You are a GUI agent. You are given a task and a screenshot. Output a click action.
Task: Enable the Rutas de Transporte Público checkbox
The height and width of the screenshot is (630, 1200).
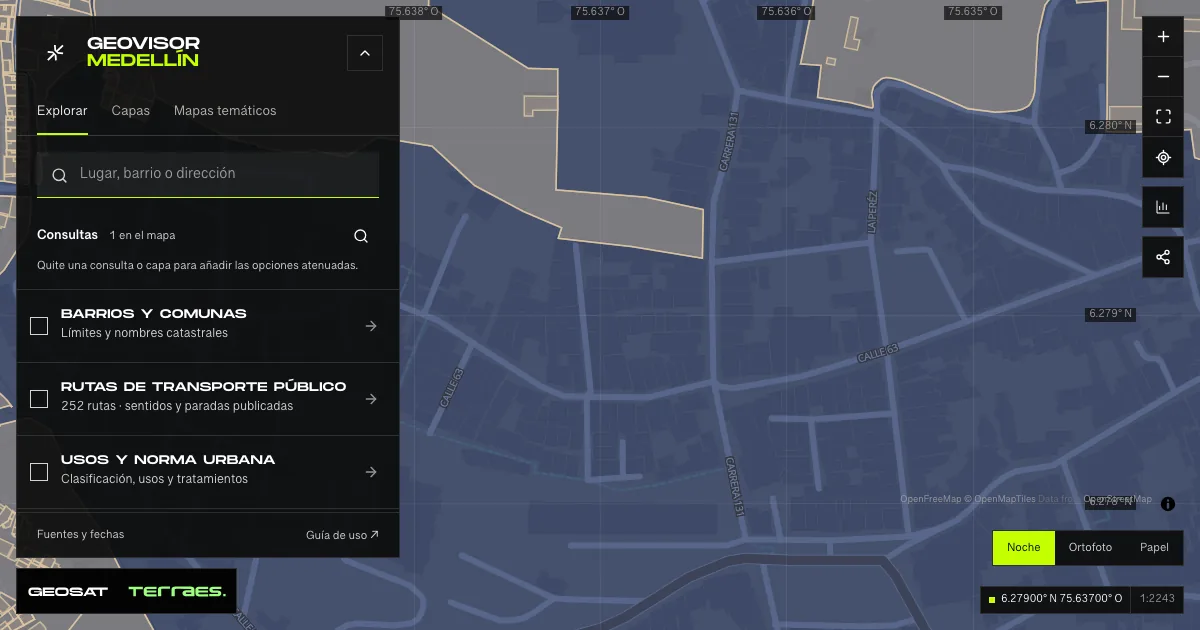click(39, 399)
